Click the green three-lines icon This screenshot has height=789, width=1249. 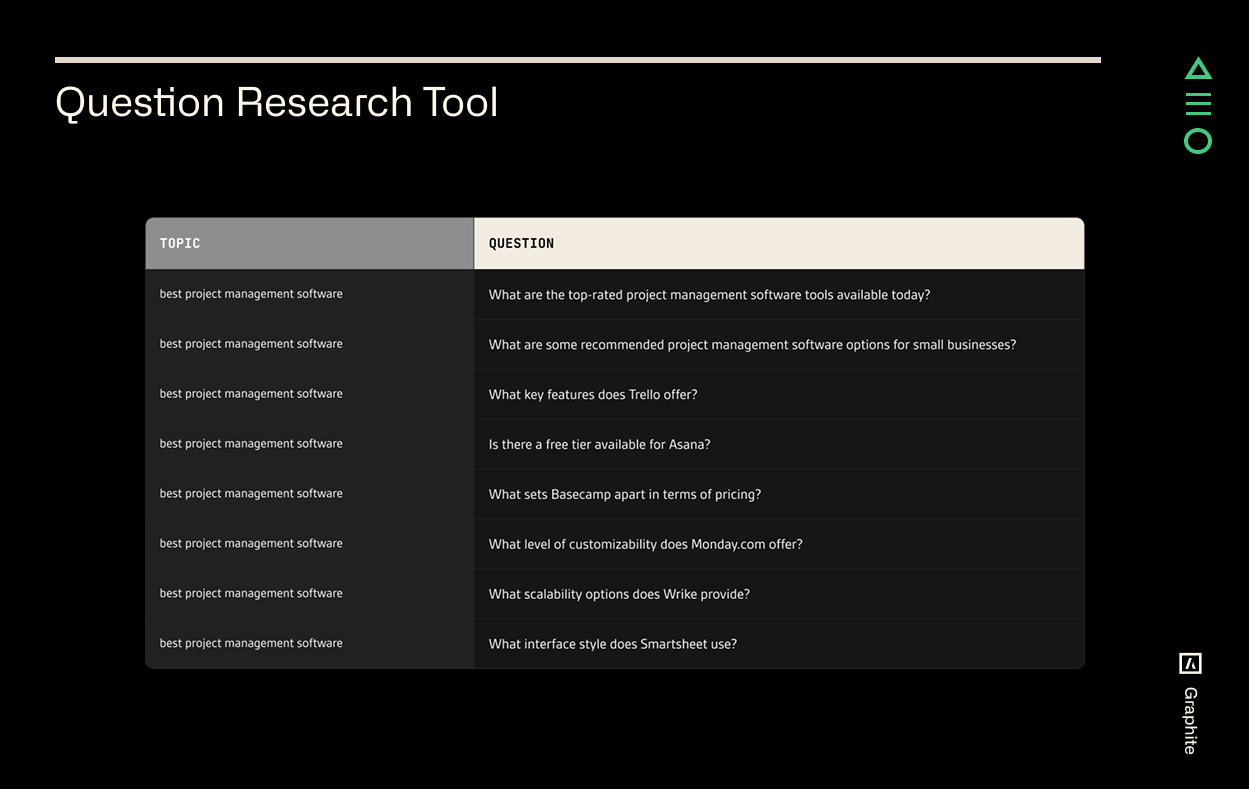tap(1198, 104)
